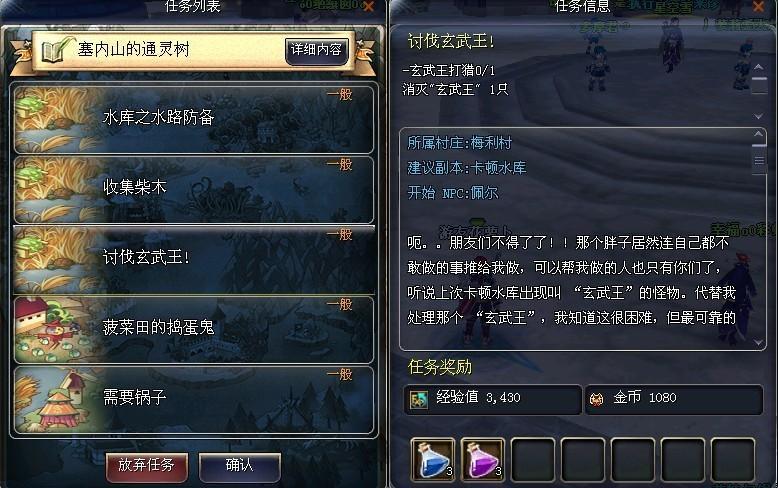Click the purple potion reward icon
Screen dimensions: 778x488
482,460
